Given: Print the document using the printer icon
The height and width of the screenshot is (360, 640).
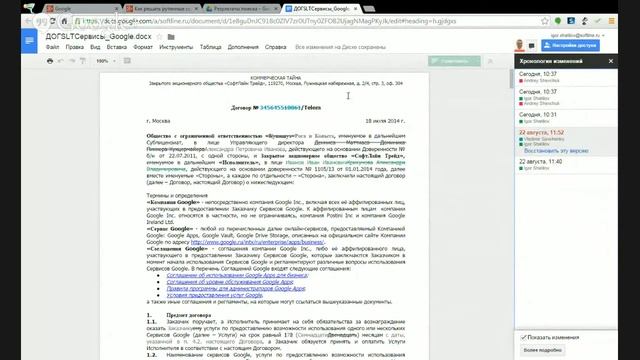Looking at the screenshot, I should click(x=50, y=61).
